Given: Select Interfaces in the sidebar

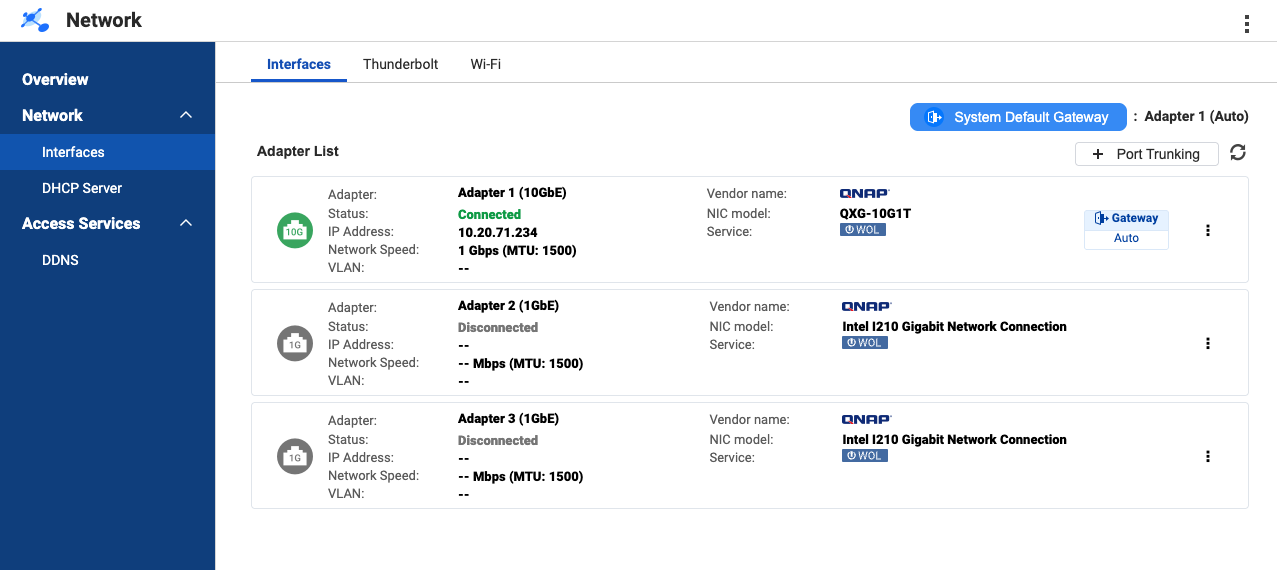Looking at the screenshot, I should 107,152.
